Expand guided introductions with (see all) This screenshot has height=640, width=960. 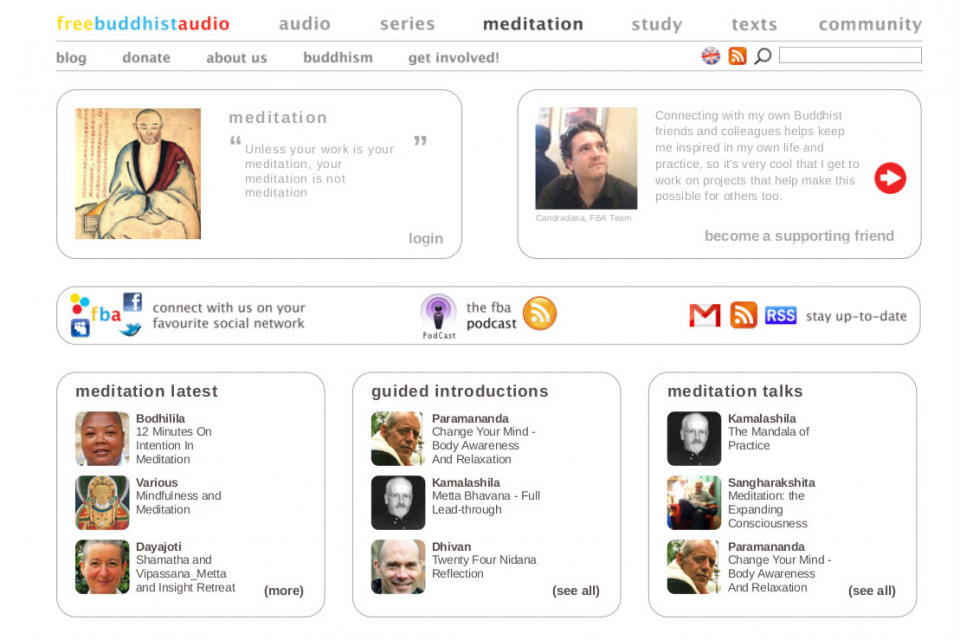click(576, 590)
